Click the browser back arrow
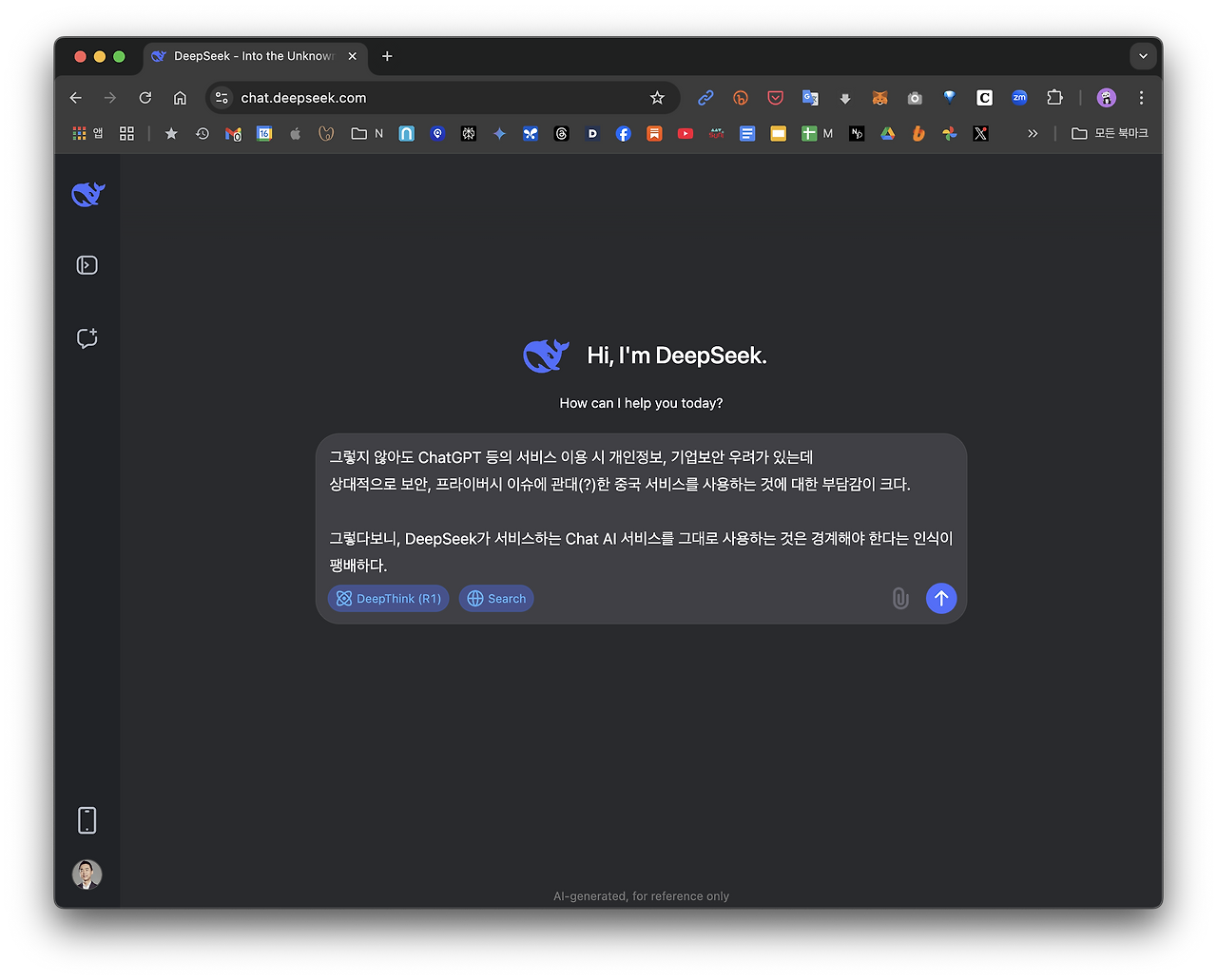Screen dimensions: 1217x980 coord(76,98)
